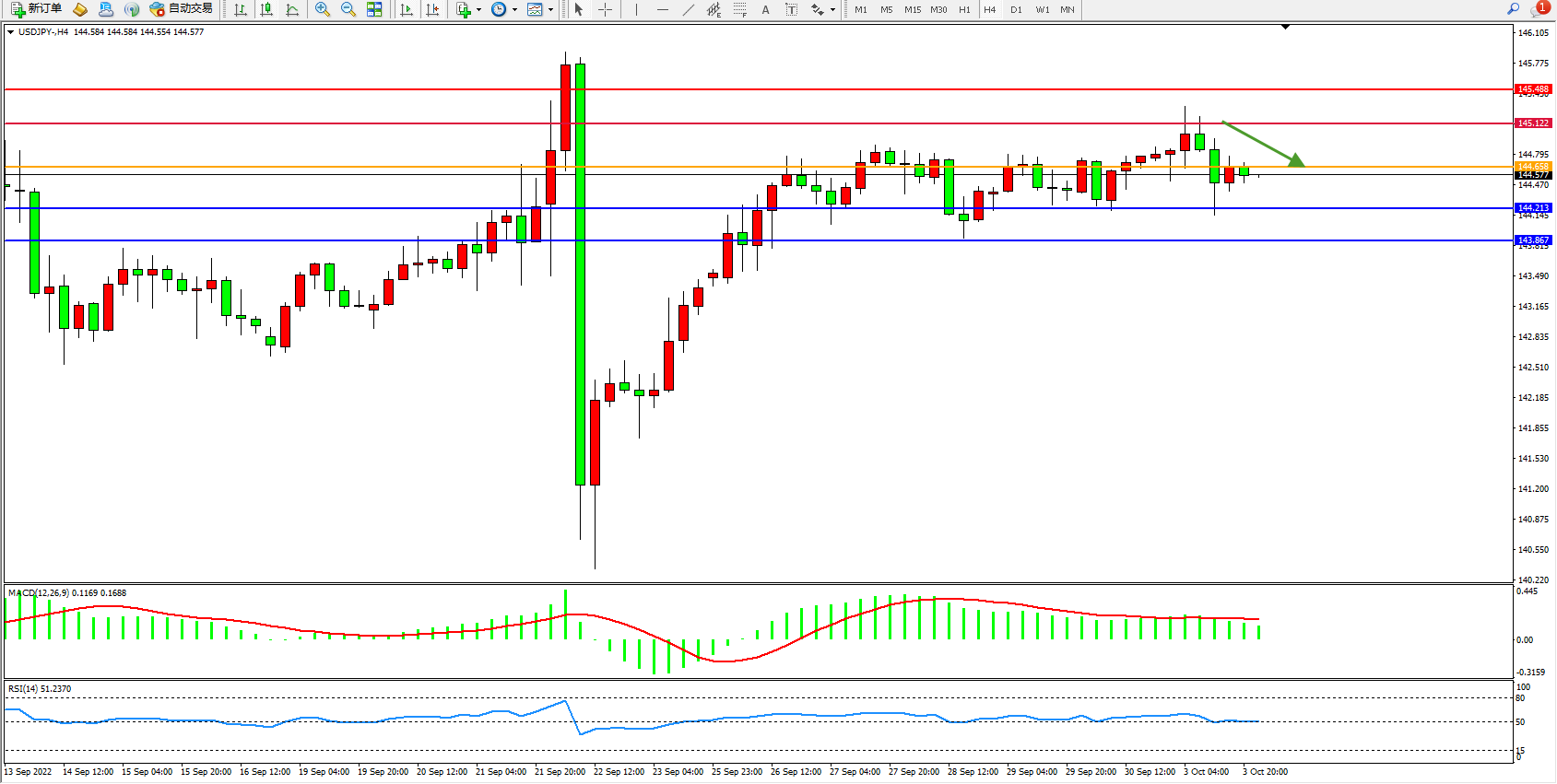The width and height of the screenshot is (1557, 784).
Task: Click the New Order (新订单) button
Action: point(37,9)
